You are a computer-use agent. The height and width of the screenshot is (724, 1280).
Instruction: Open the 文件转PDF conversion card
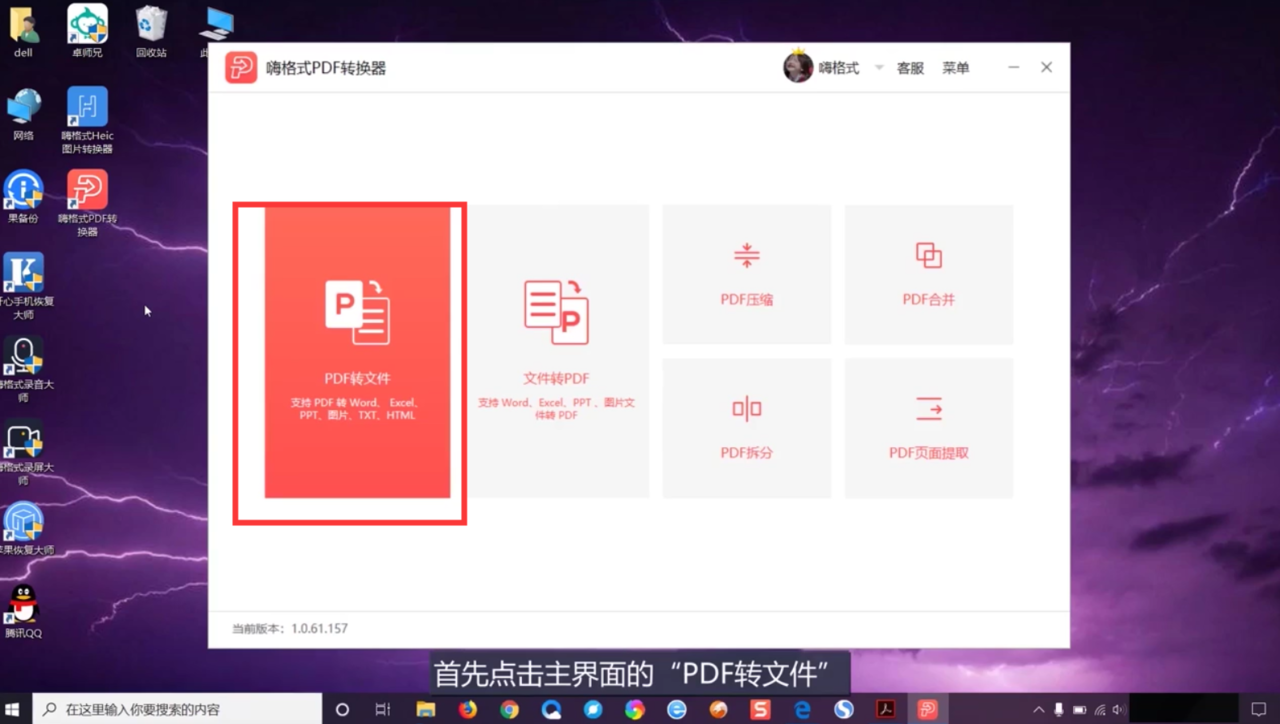557,352
